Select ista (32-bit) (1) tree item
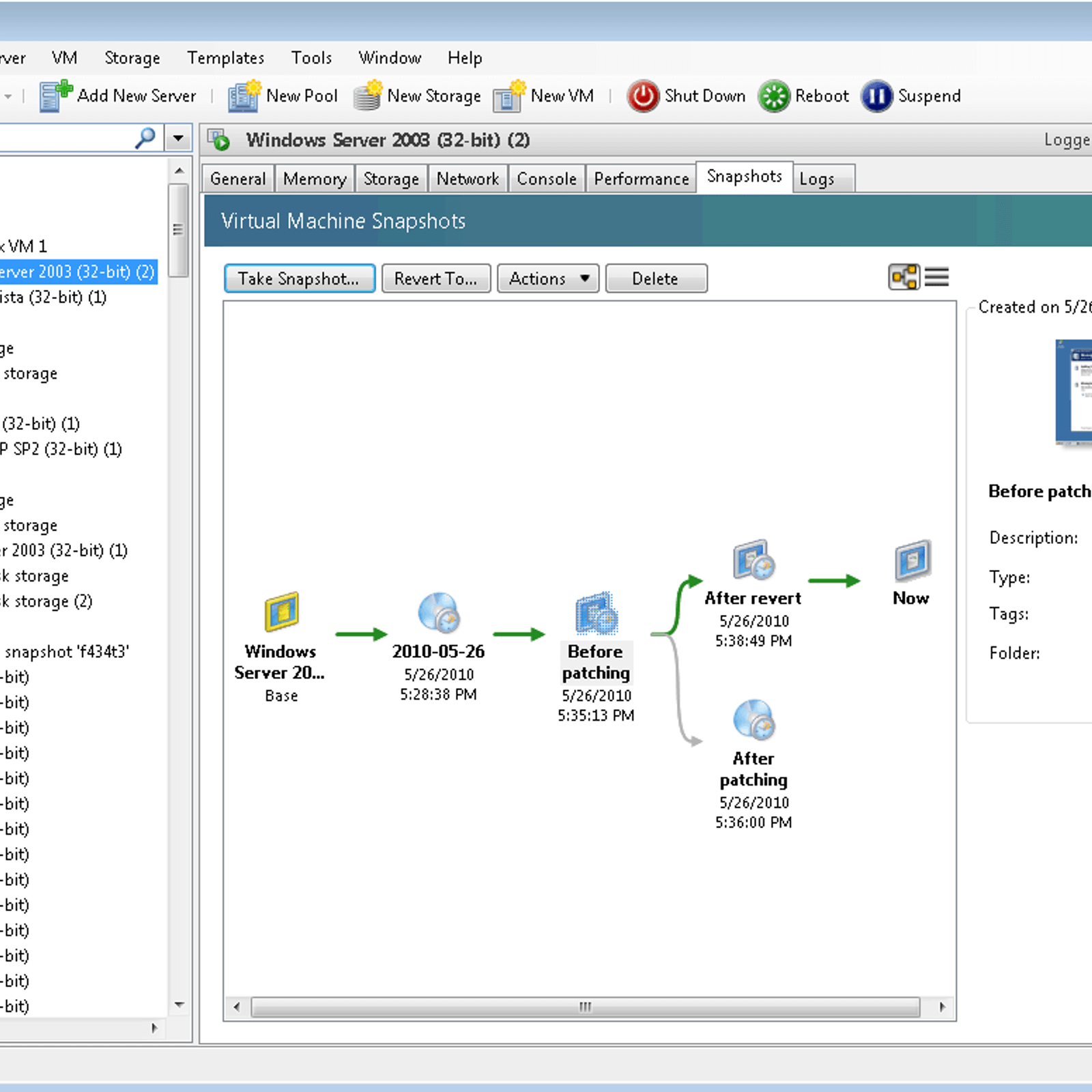 (53, 298)
